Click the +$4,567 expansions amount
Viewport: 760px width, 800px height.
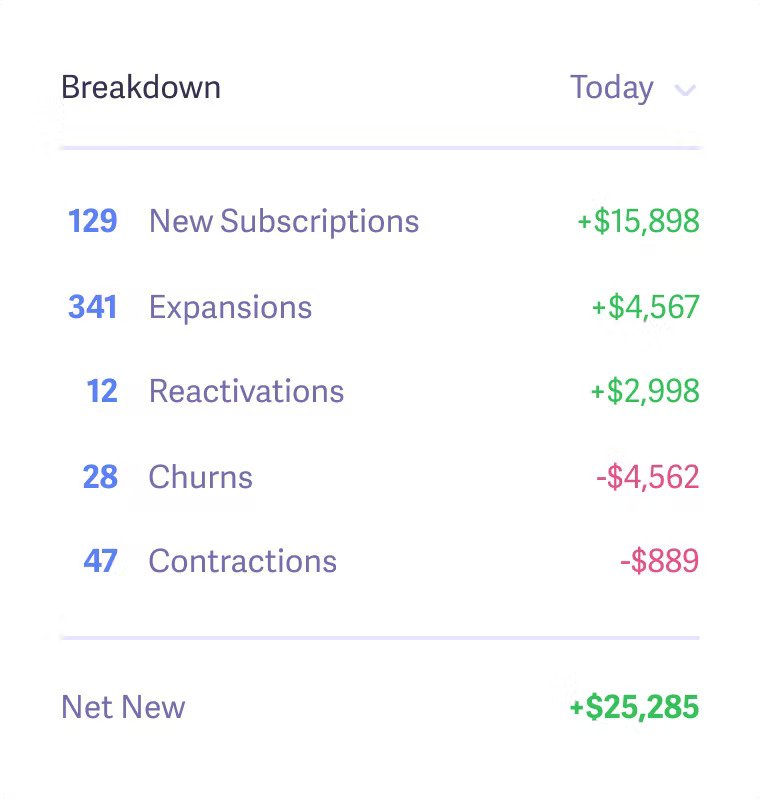645,307
